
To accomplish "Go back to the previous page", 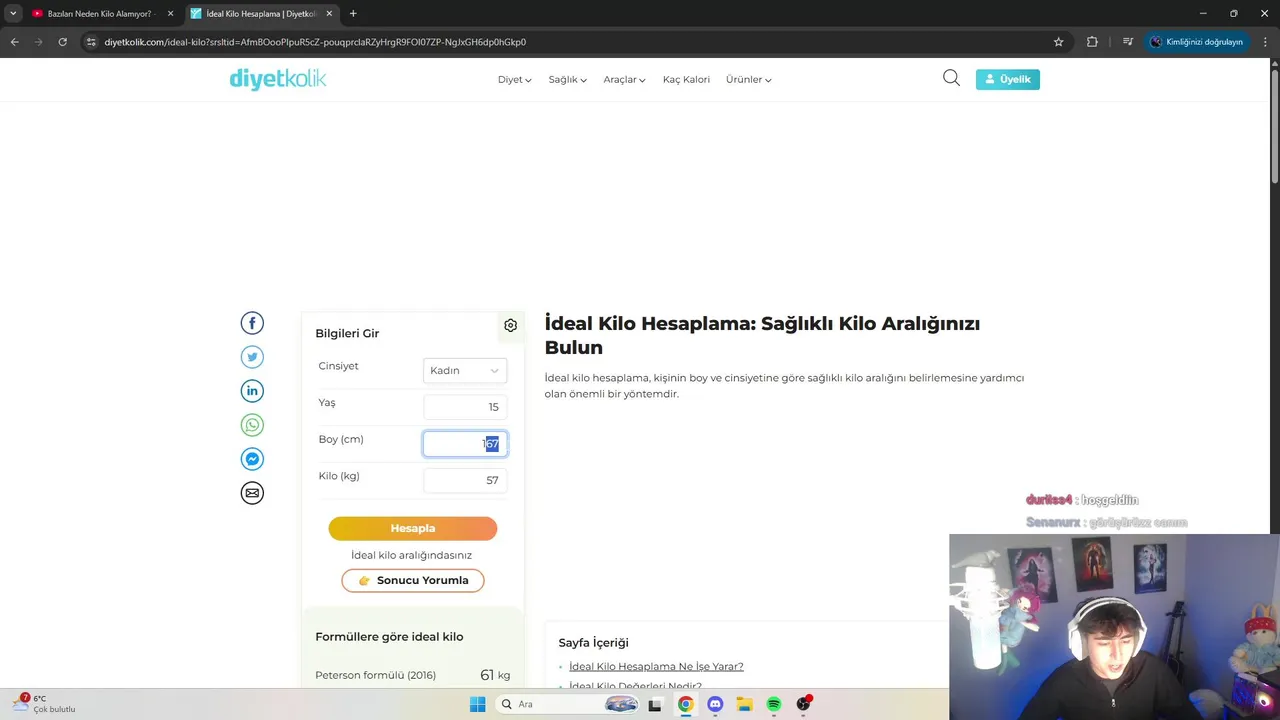I will tap(14, 42).
